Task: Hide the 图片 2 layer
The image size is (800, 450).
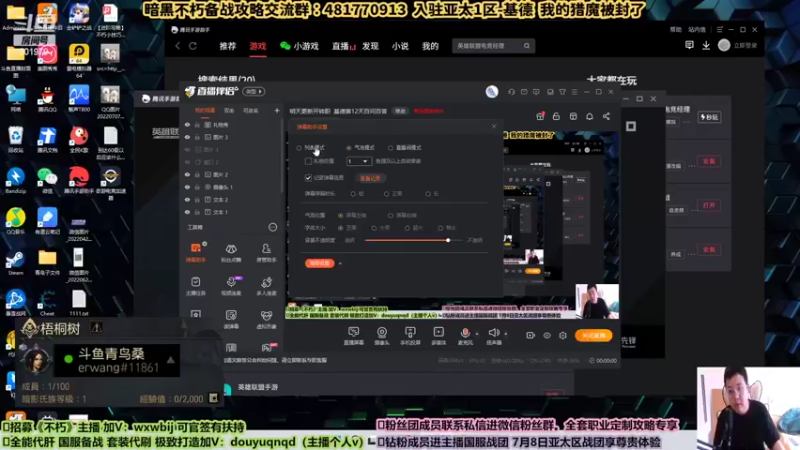Action: coord(187,174)
